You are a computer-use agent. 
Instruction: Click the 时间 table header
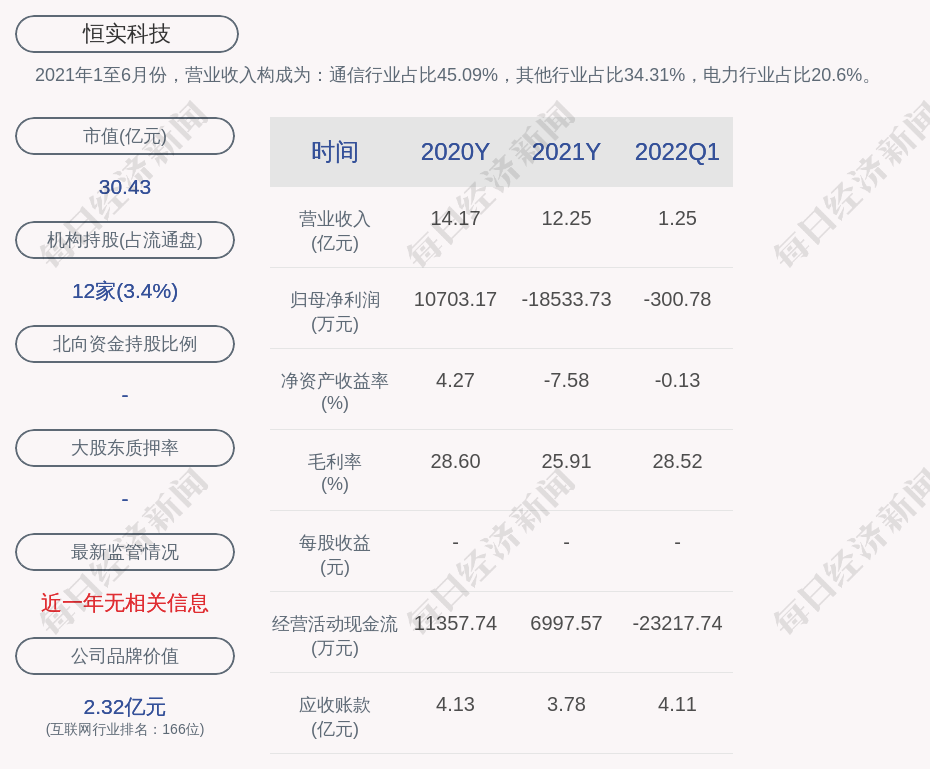[x=335, y=152]
